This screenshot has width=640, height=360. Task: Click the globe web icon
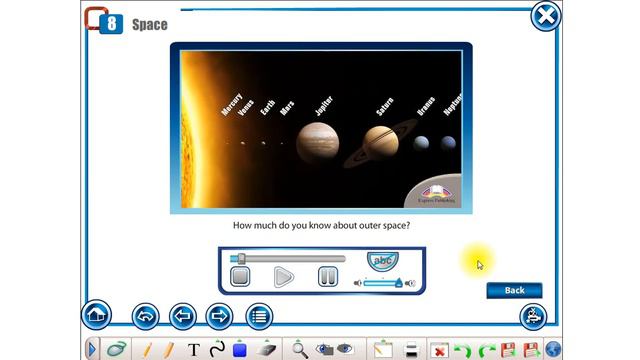pos(553,350)
